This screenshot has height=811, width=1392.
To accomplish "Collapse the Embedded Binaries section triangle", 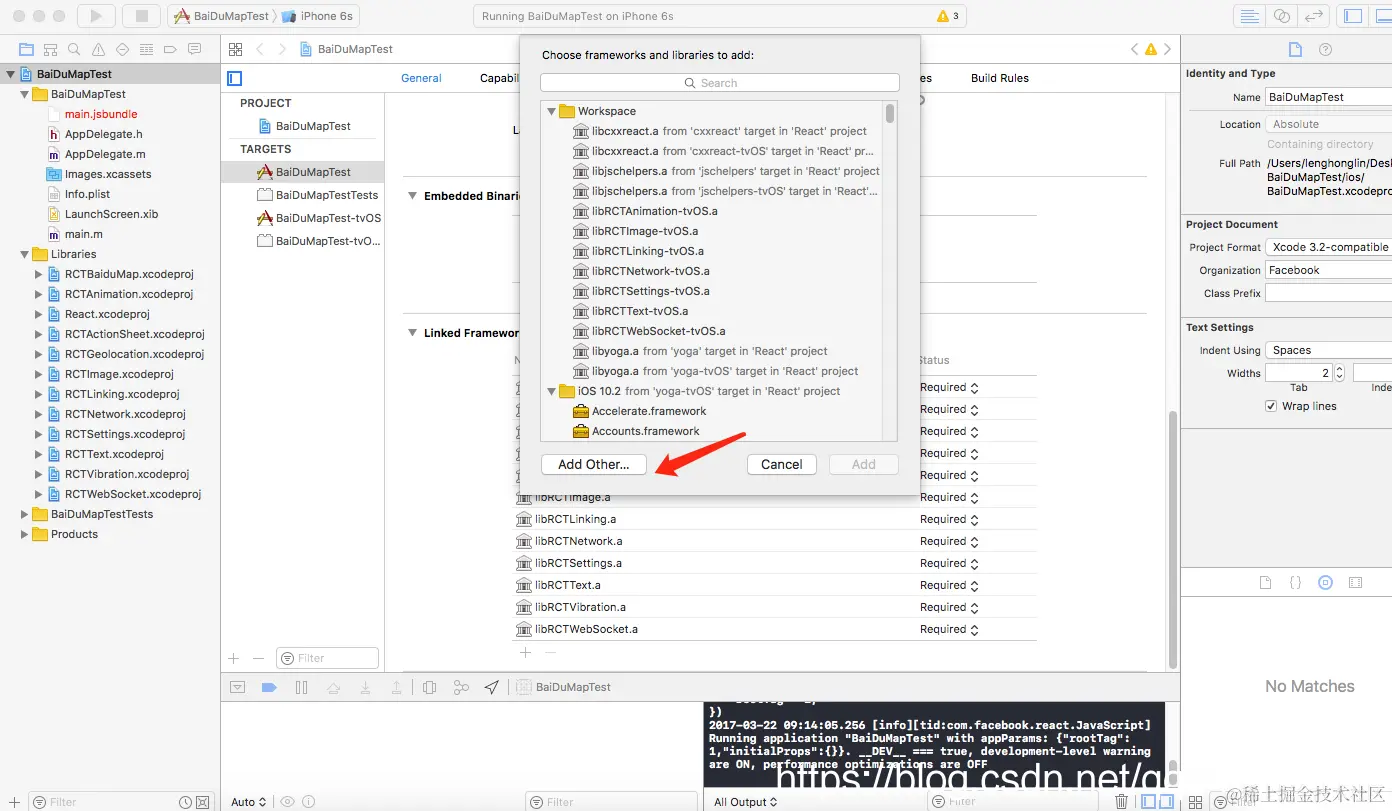I will pyautogui.click(x=412, y=196).
